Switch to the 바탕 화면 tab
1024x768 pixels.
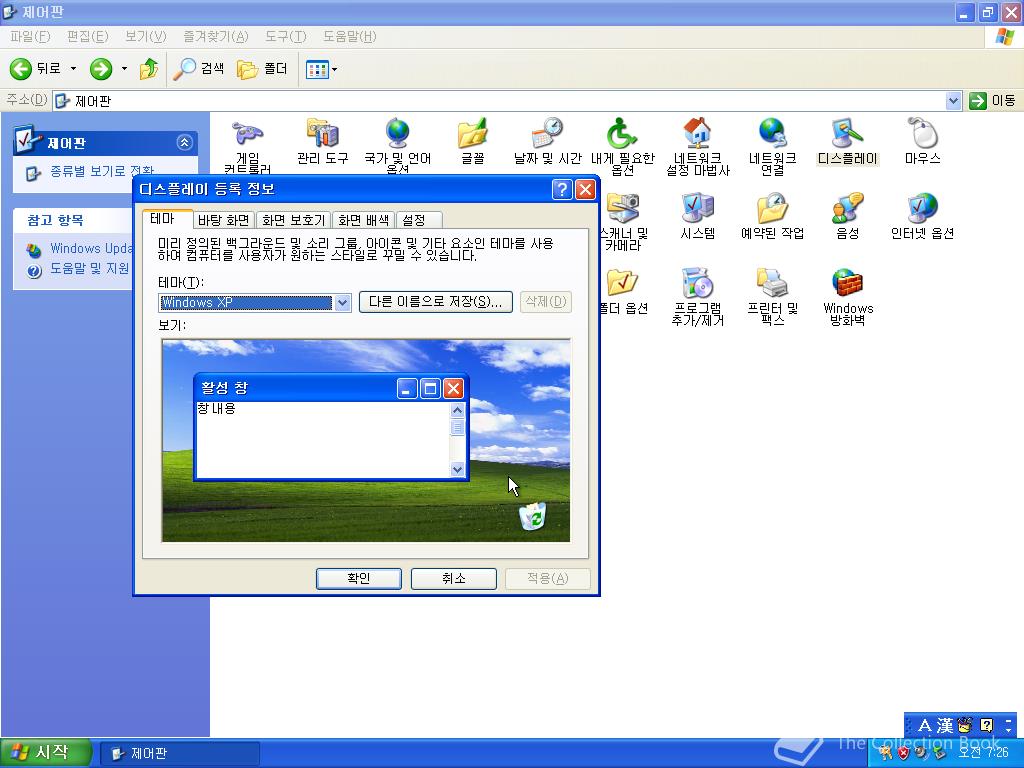(223, 220)
